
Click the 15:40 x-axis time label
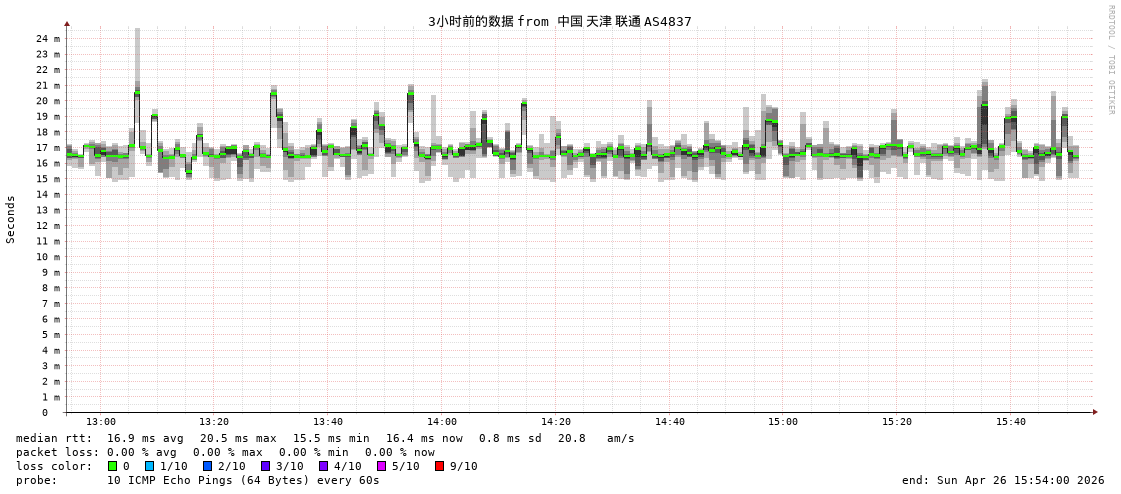pos(1011,422)
